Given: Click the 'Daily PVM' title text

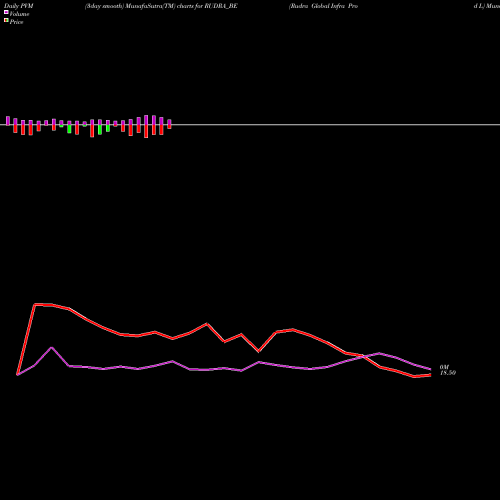Looking at the screenshot, I should click(x=19, y=6).
